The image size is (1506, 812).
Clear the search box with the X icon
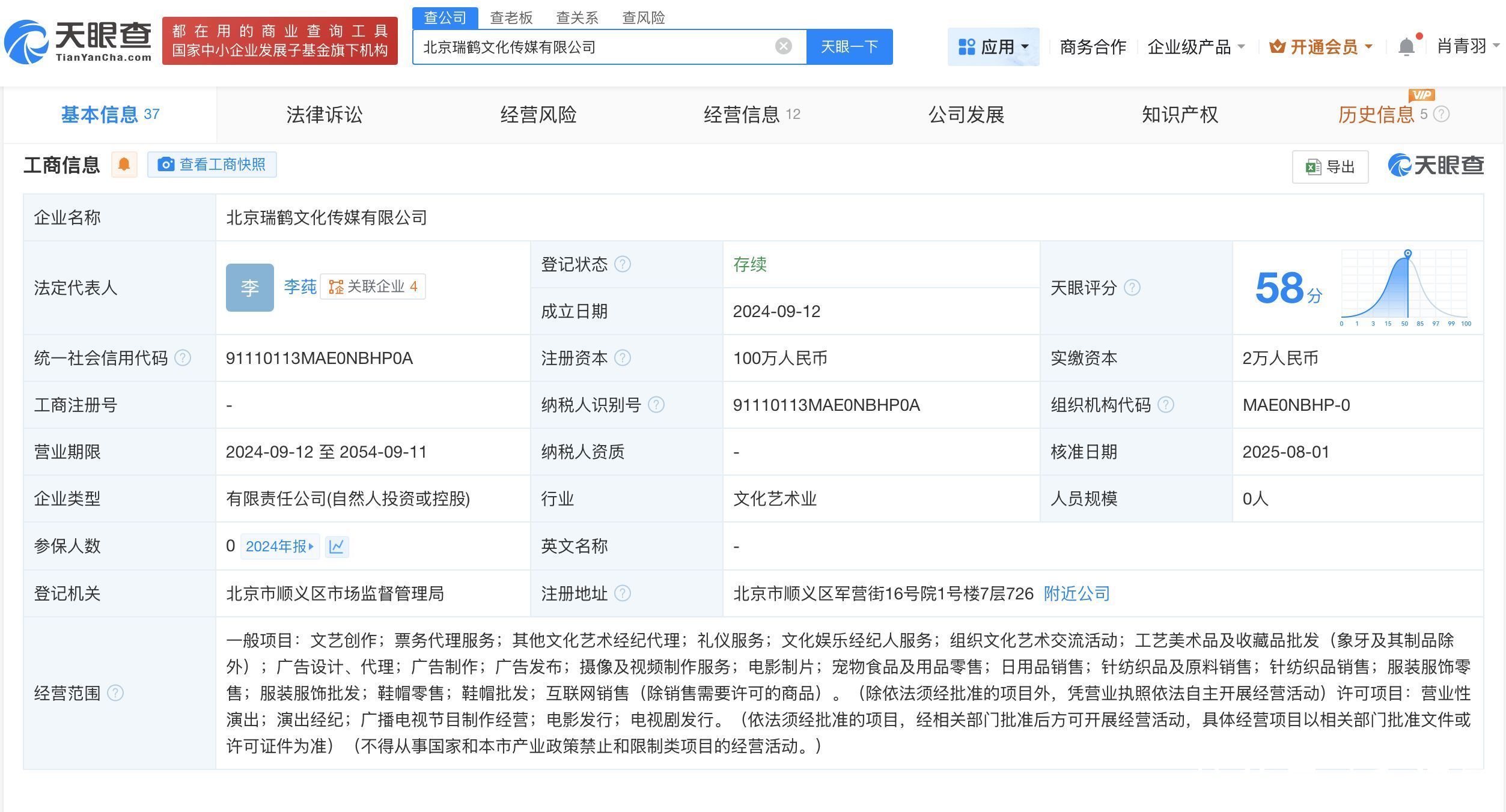(783, 46)
